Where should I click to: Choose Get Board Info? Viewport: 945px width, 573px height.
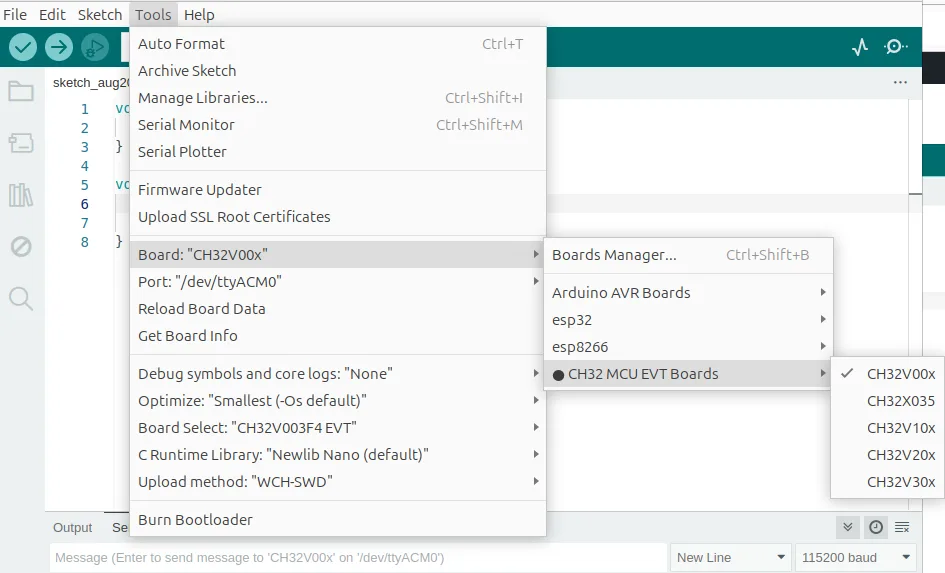pos(338,336)
